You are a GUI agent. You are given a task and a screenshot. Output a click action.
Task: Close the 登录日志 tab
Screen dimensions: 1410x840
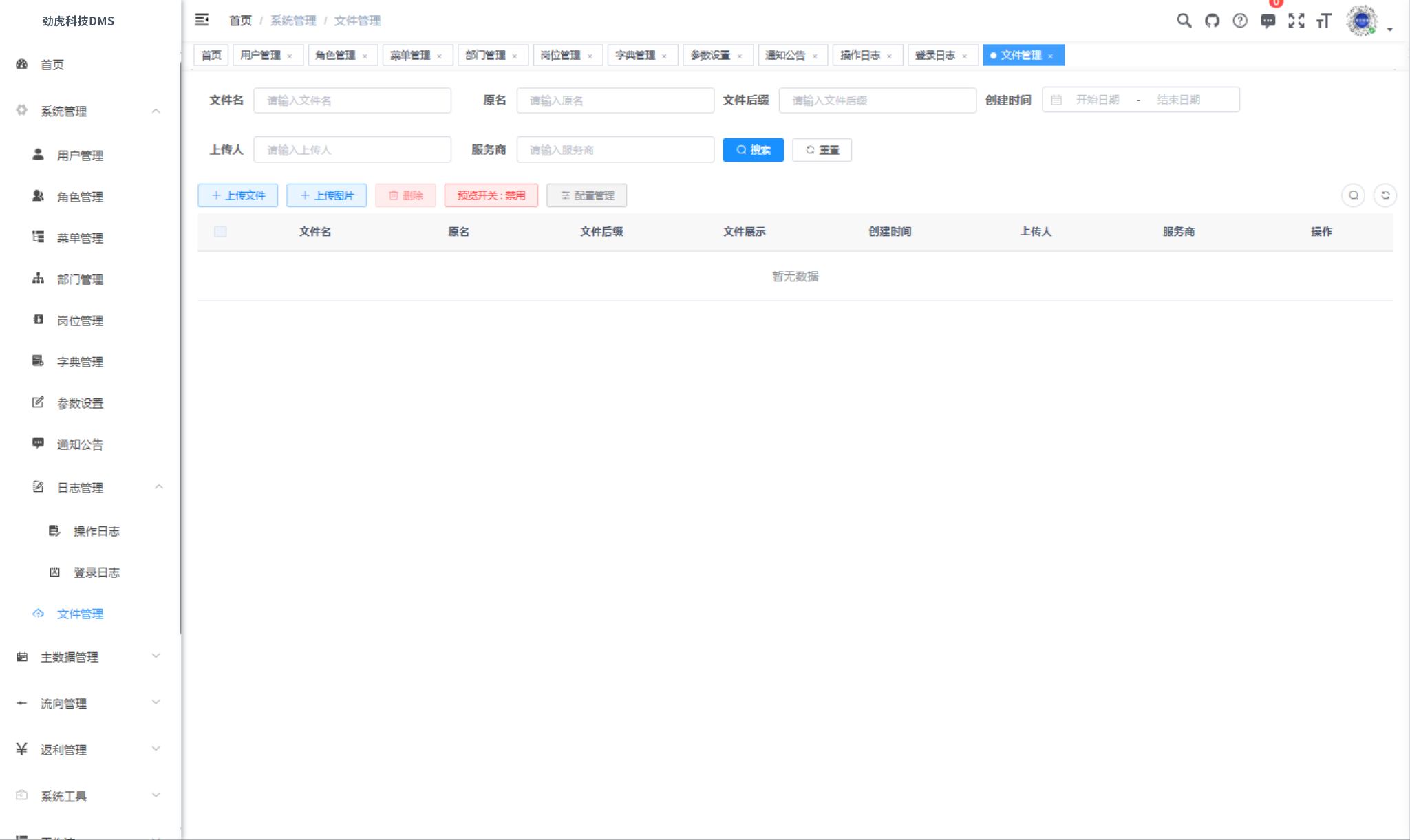pyautogui.click(x=966, y=55)
